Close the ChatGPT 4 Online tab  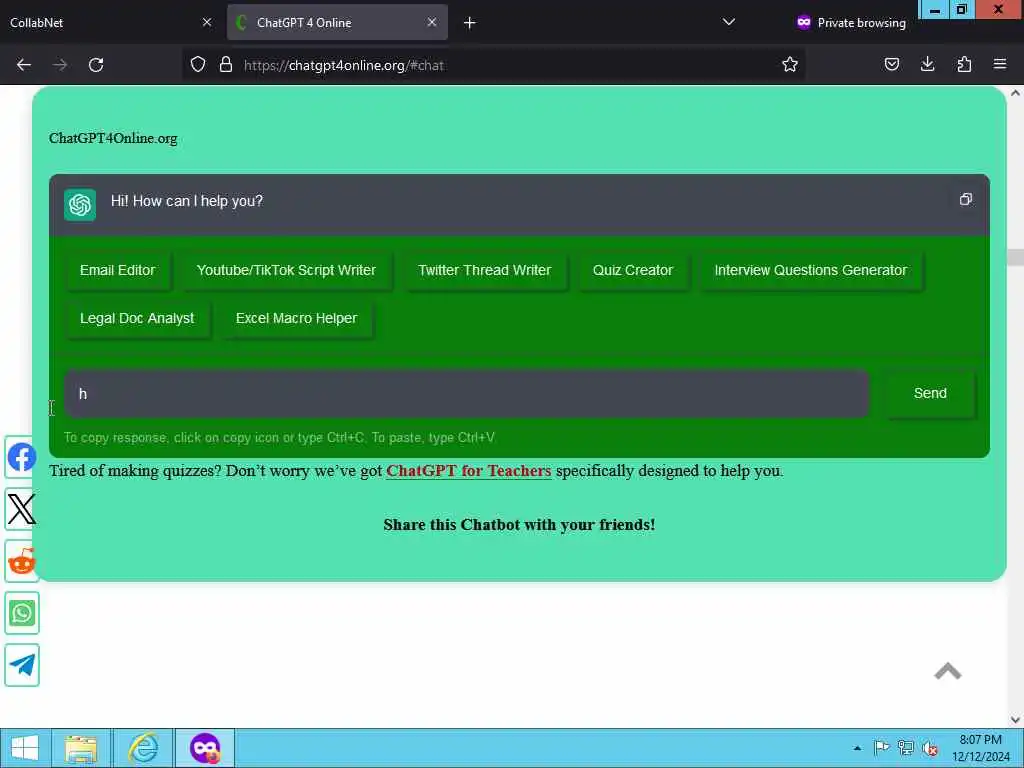pos(432,22)
